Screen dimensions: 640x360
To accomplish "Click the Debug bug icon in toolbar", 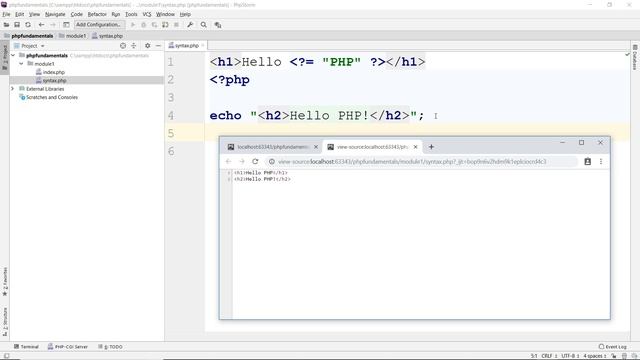I will point(143,25).
